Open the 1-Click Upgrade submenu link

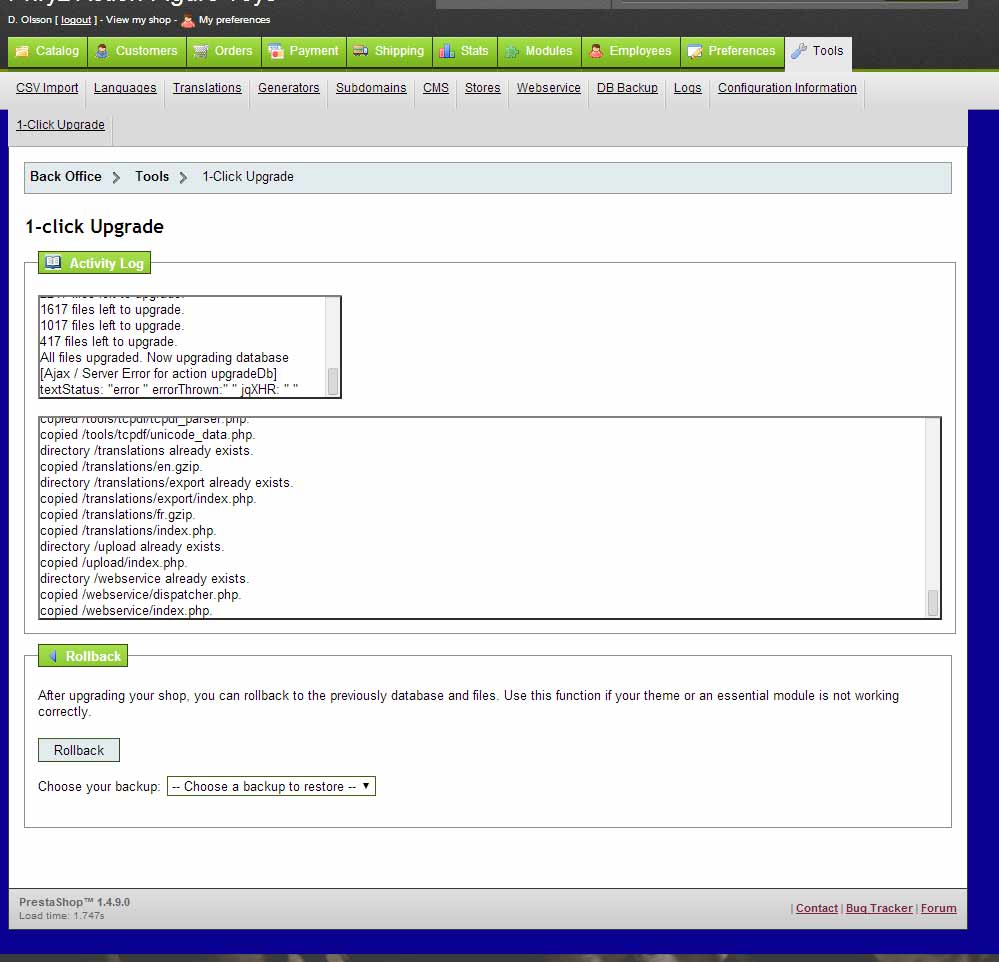[61, 125]
